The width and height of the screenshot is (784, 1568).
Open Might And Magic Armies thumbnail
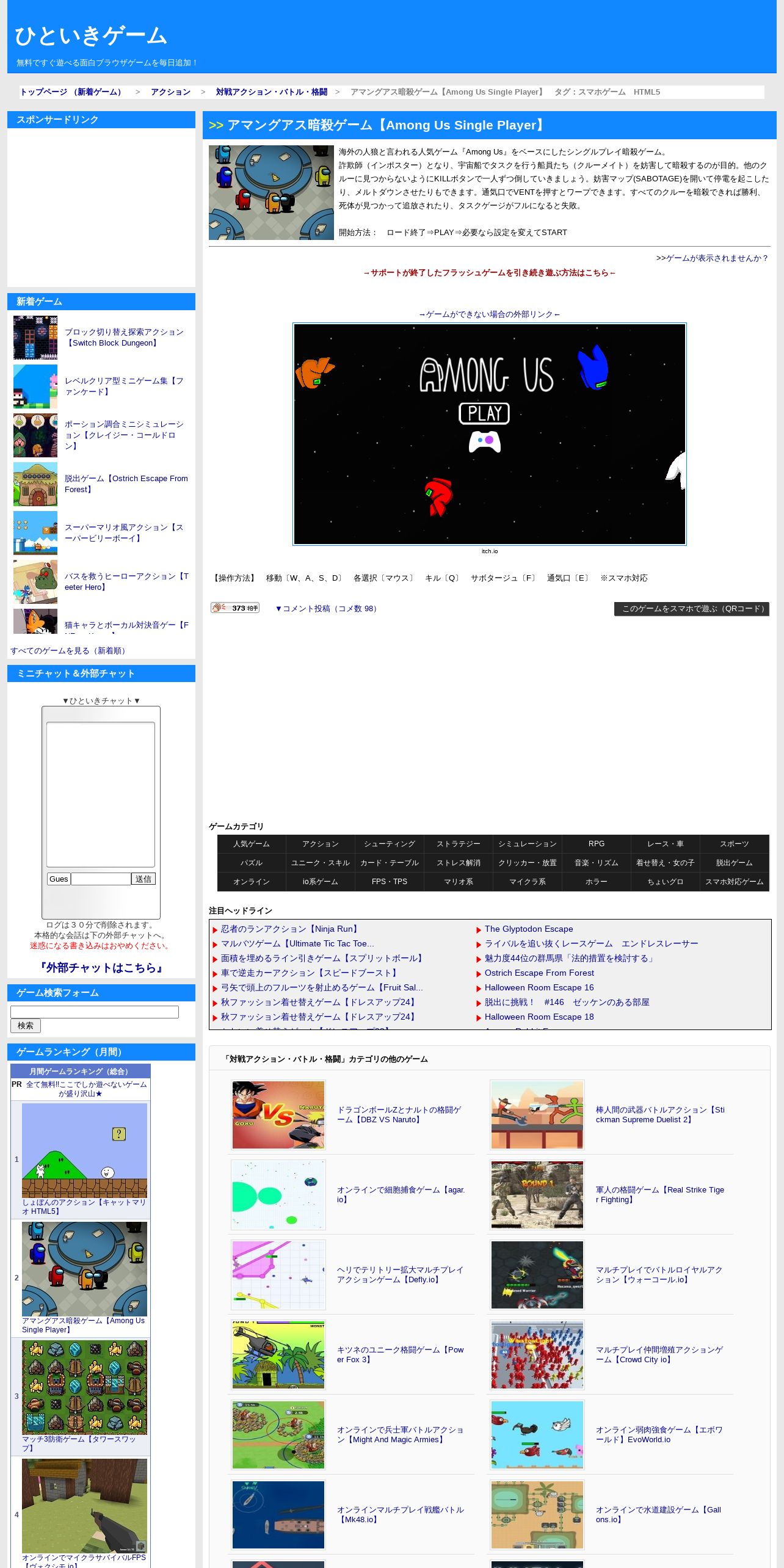278,1435
